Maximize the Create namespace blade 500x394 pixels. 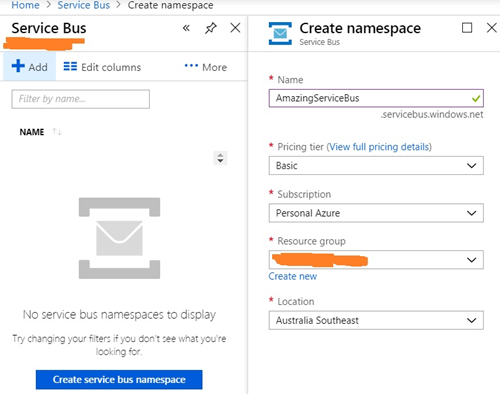click(467, 28)
